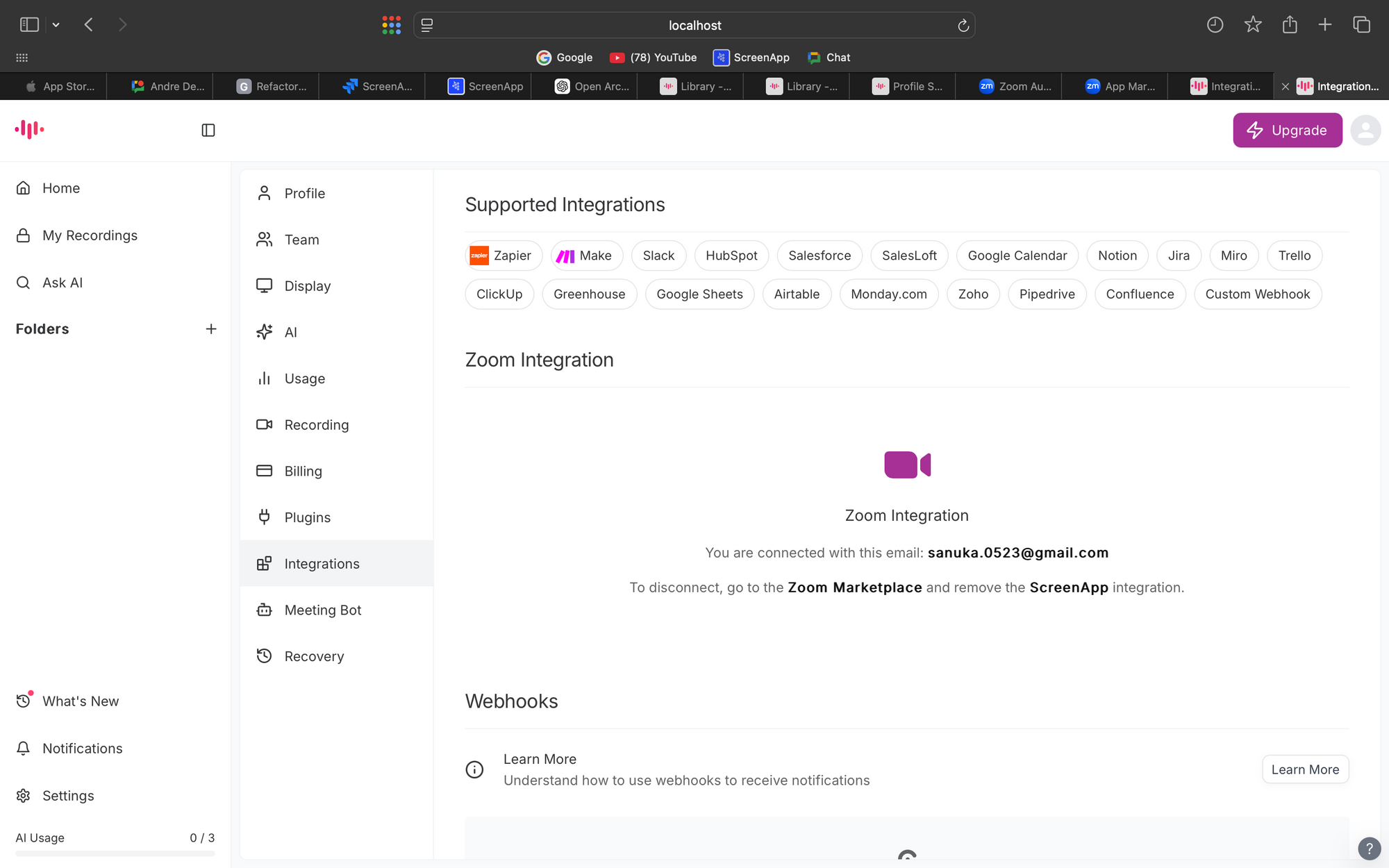Image resolution: width=1389 pixels, height=868 pixels.
Task: Expand Safari sidebar dropdown chevron
Action: (56, 25)
